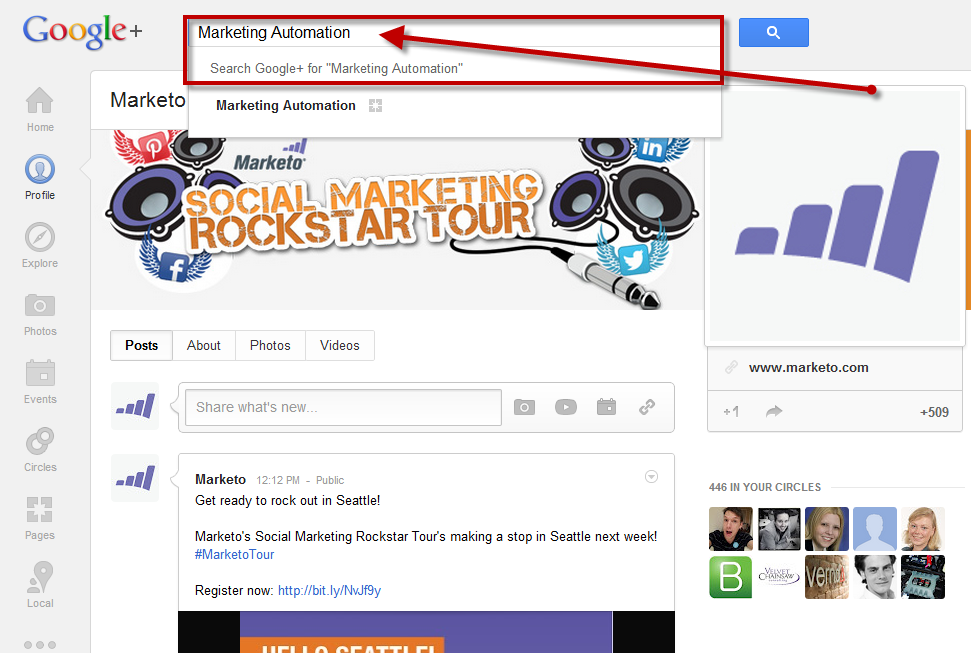Click the +1 button under marketo.com

(x=731, y=411)
